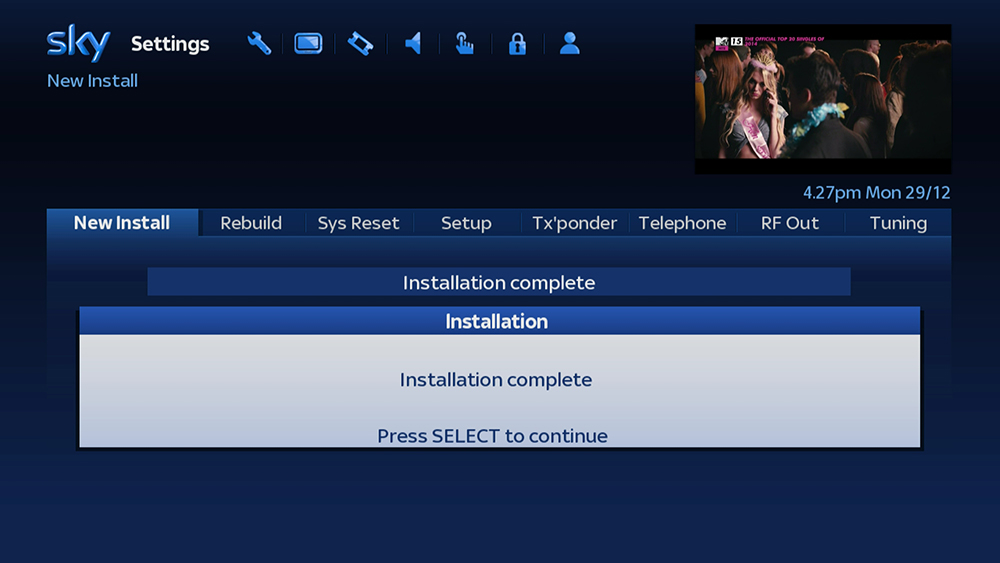The height and width of the screenshot is (563, 1000).
Task: Click the Installation dialog title bar
Action: (499, 321)
